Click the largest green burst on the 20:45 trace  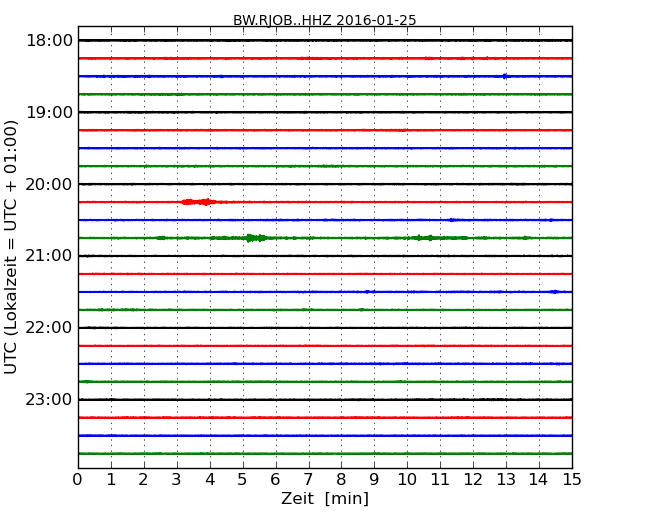tap(255, 238)
